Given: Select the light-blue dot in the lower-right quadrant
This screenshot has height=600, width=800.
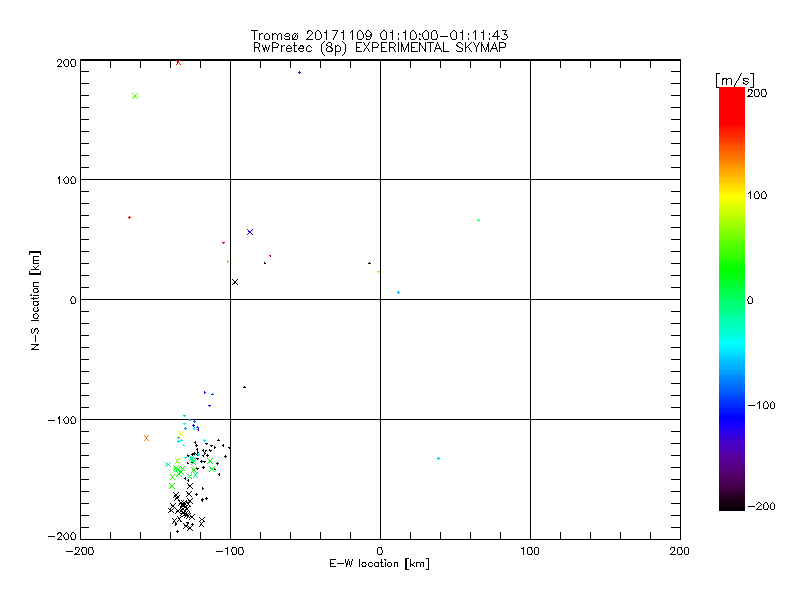Looking at the screenshot, I should pos(439,459).
